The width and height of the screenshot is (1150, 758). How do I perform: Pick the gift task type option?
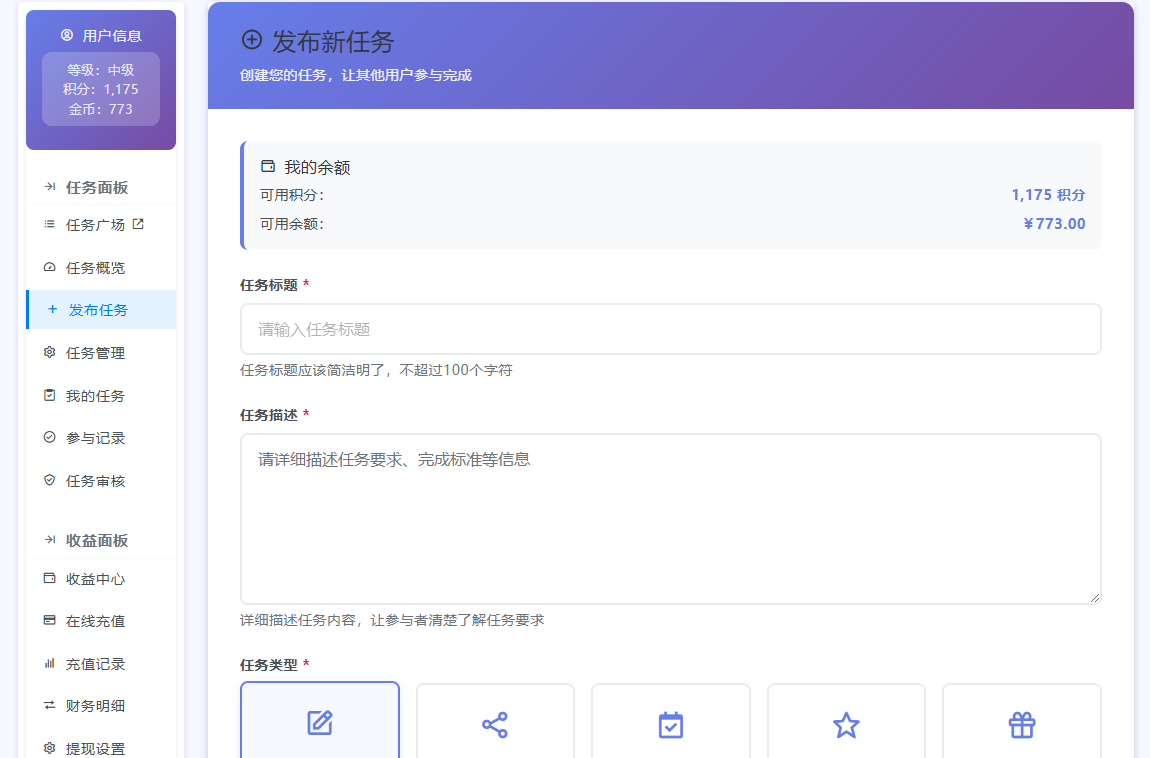tap(1021, 723)
